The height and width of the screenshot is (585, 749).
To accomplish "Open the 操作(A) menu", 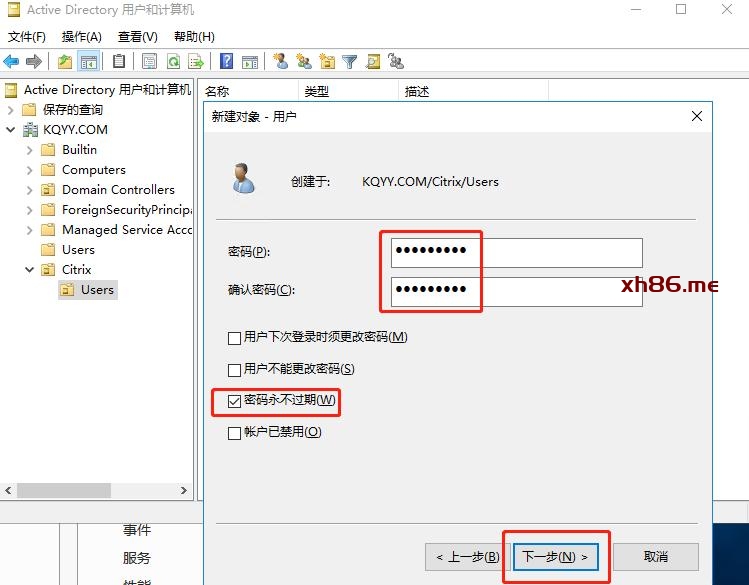I will 81,37.
